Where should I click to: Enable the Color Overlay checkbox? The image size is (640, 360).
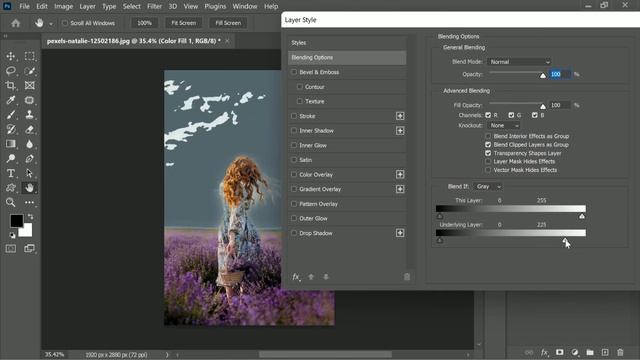tap(294, 174)
